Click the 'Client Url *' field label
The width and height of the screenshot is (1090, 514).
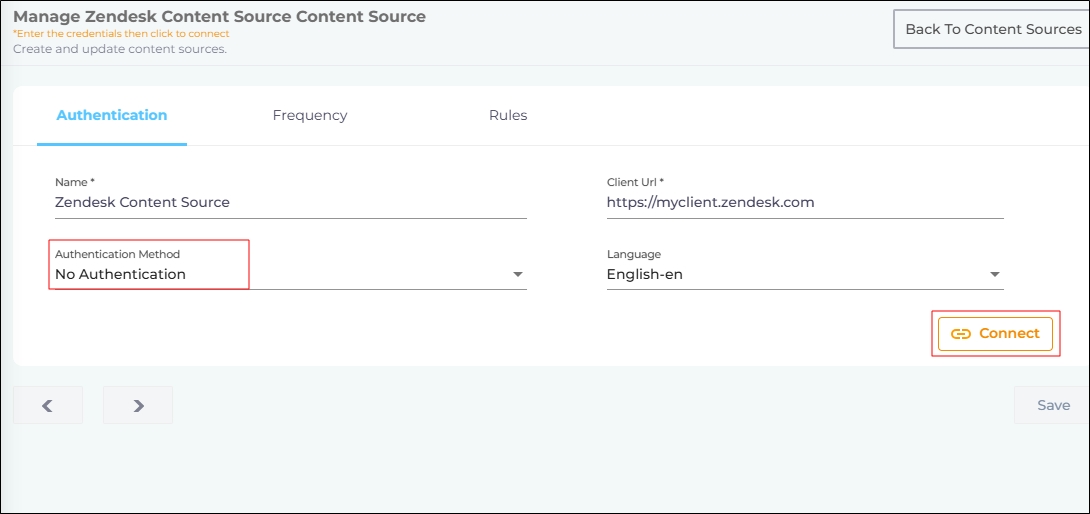click(635, 182)
